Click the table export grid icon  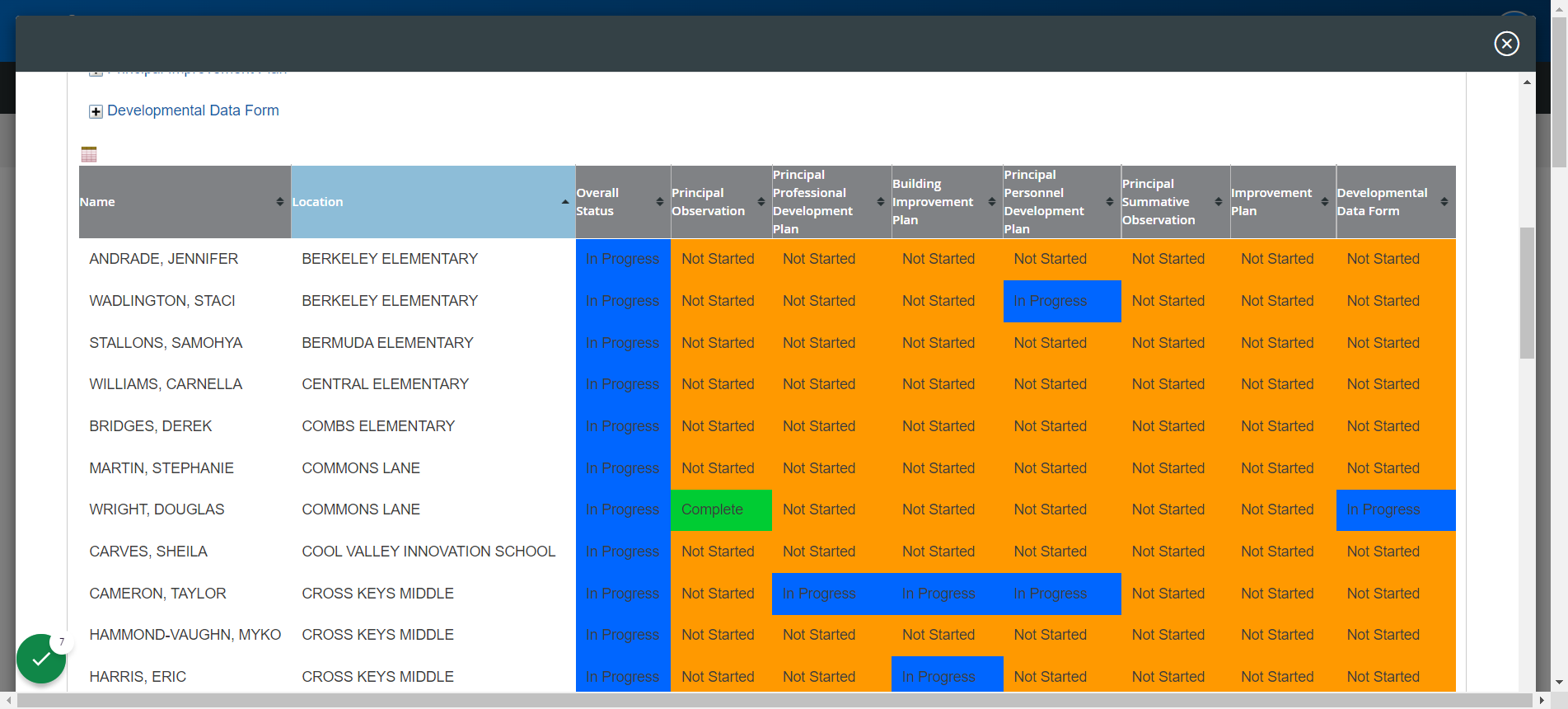[89, 154]
